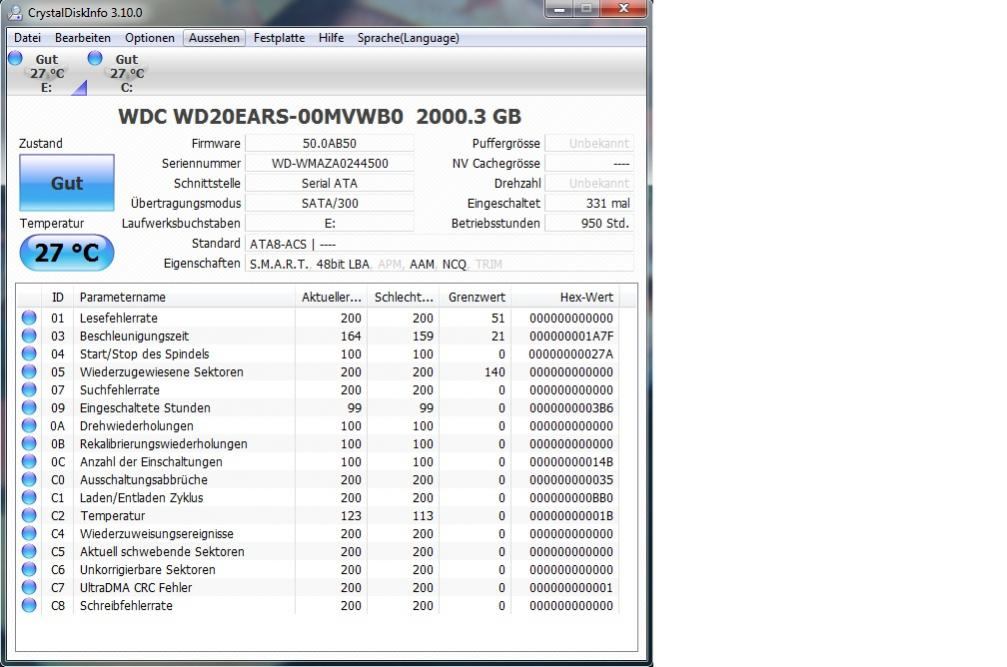Click the Seriennummer field WD-WMAZA0244500
Screen dimensions: 1007x667
tap(329, 163)
